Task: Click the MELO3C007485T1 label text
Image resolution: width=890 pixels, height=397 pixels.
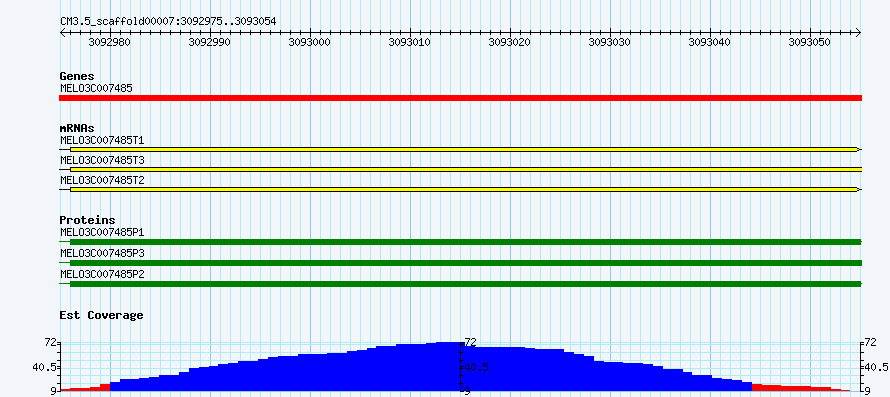Action: 102,140
